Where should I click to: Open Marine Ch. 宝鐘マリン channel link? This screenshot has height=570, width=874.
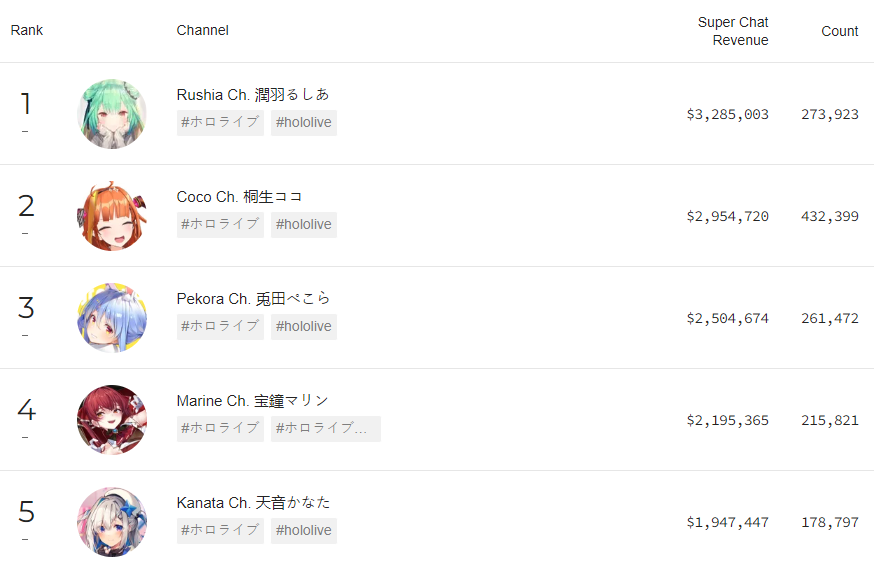[x=252, y=400]
